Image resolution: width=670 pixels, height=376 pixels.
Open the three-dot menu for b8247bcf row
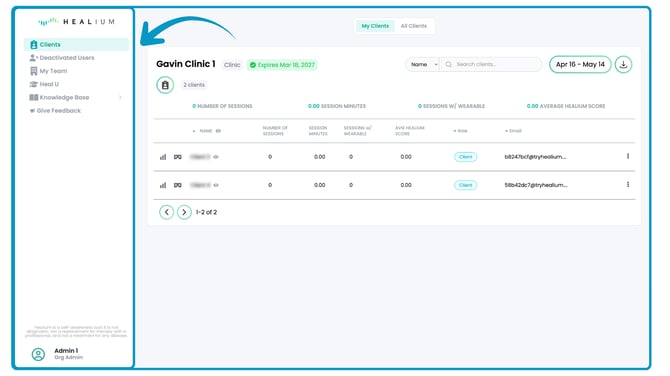point(628,156)
